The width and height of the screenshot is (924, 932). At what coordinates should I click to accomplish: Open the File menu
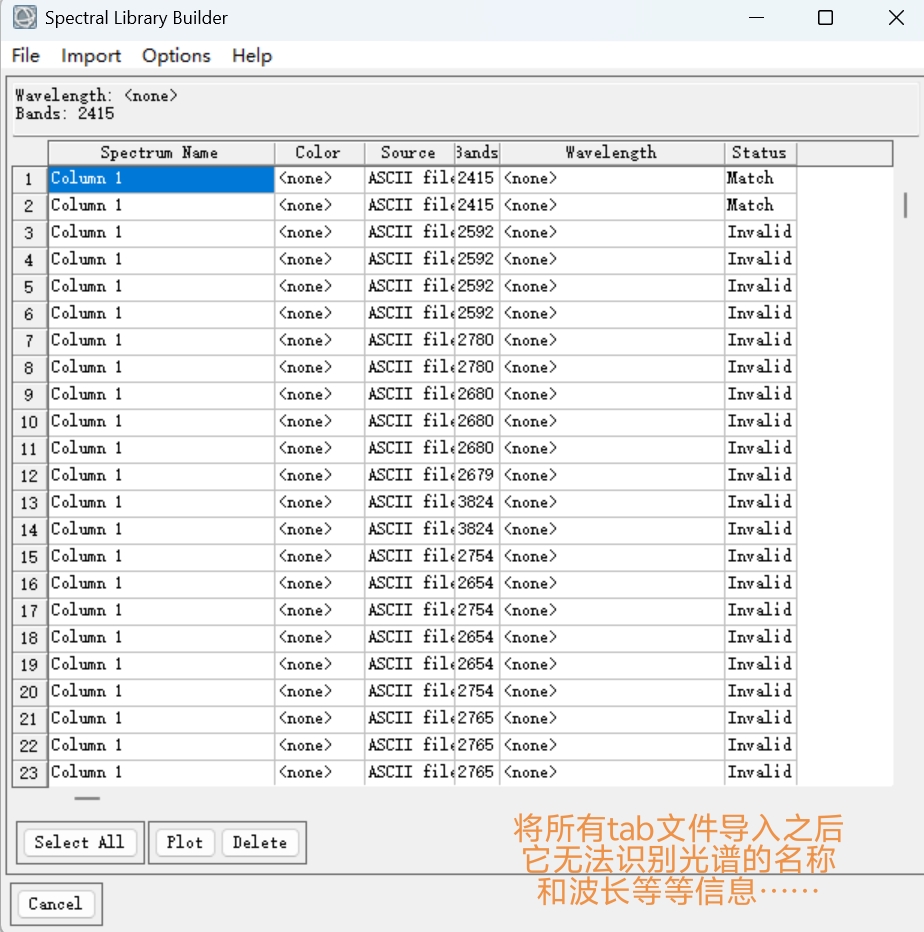26,56
